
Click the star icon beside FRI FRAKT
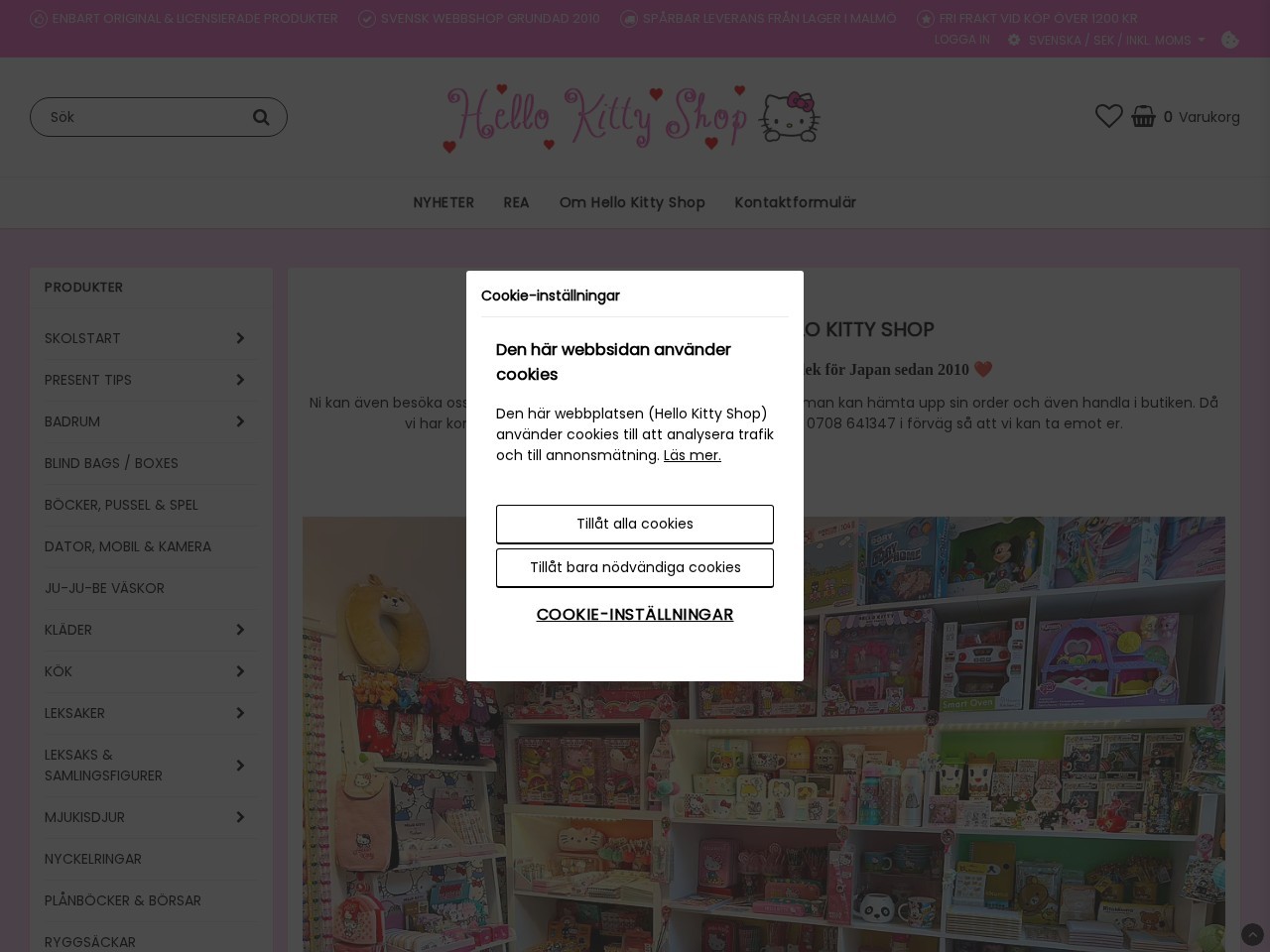[924, 18]
